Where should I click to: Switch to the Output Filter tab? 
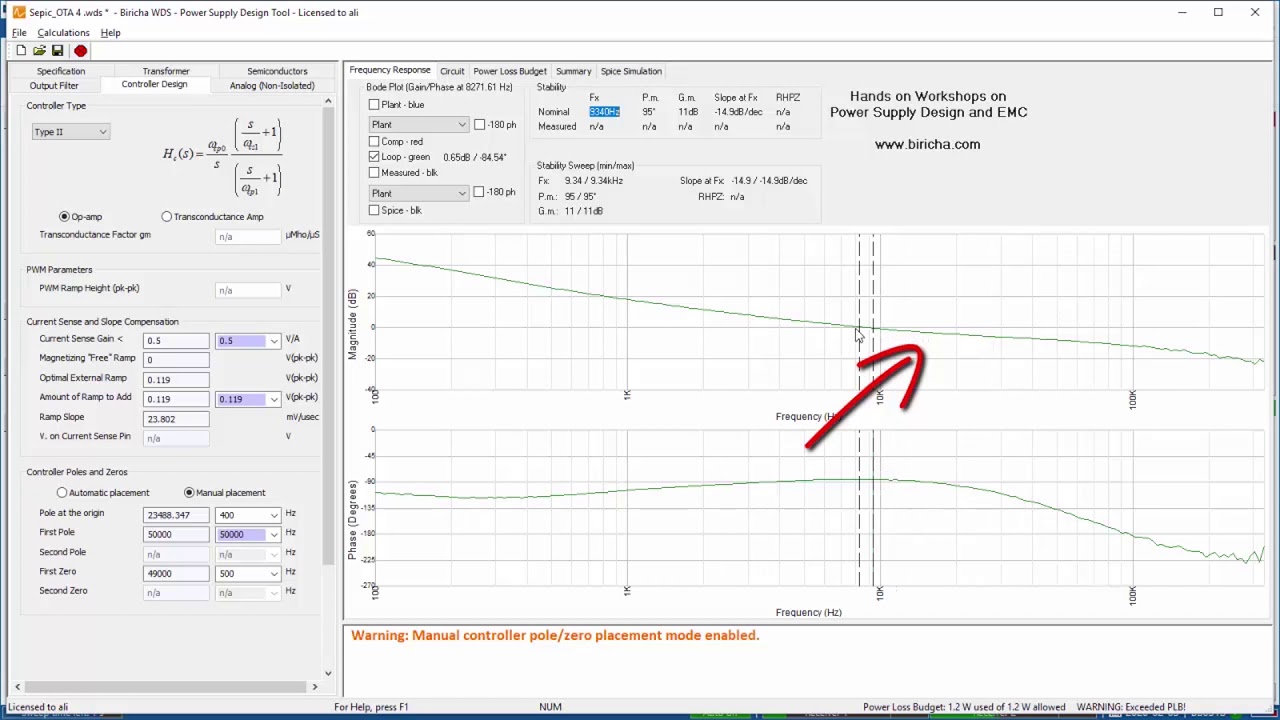[54, 86]
